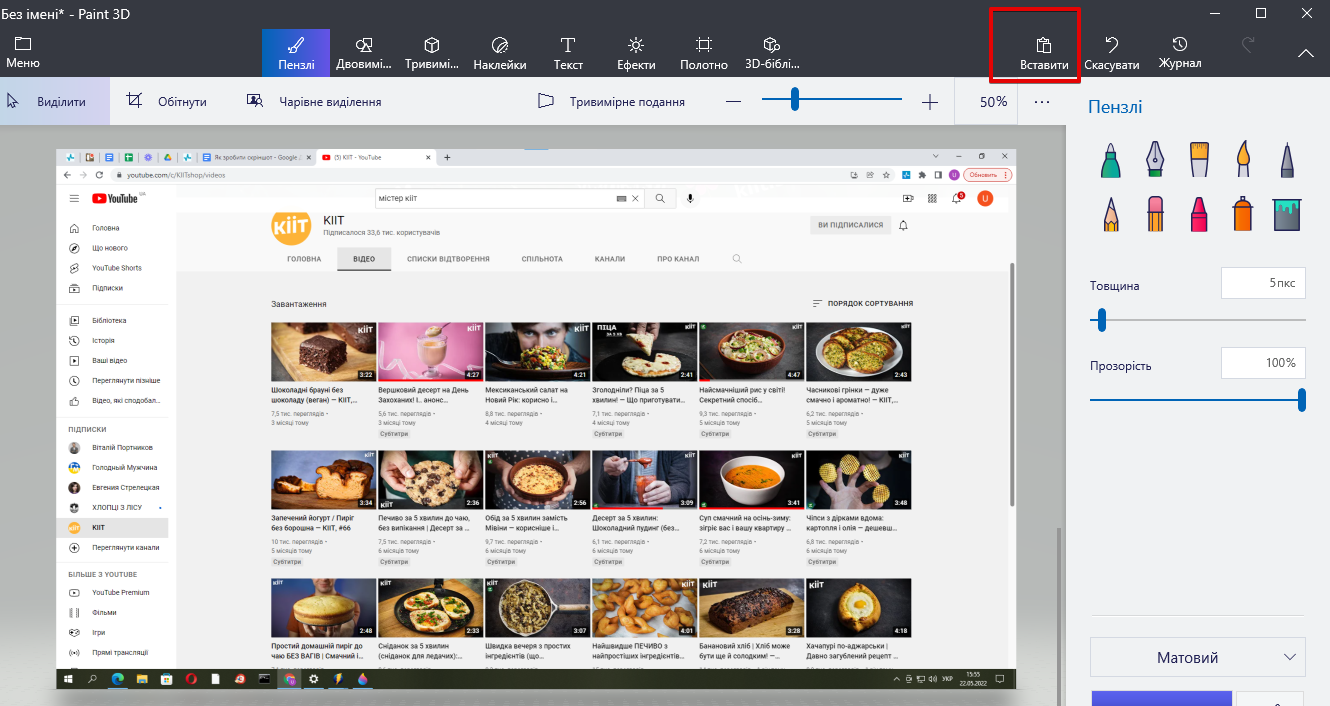Click the 50% zoom level value
Screen dimensions: 1330x706
pos(993,102)
